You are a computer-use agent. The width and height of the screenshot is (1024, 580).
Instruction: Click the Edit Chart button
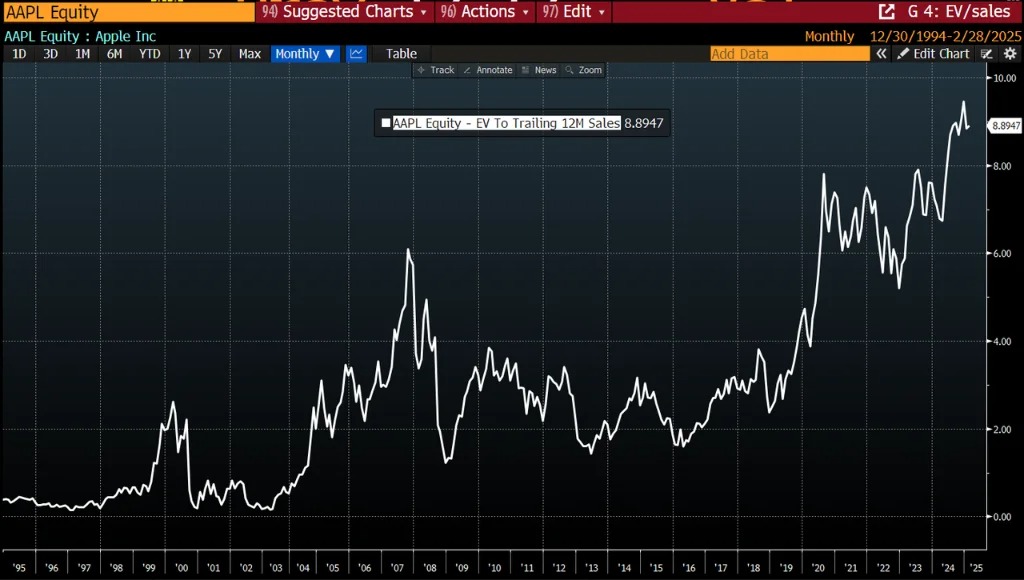coord(933,54)
